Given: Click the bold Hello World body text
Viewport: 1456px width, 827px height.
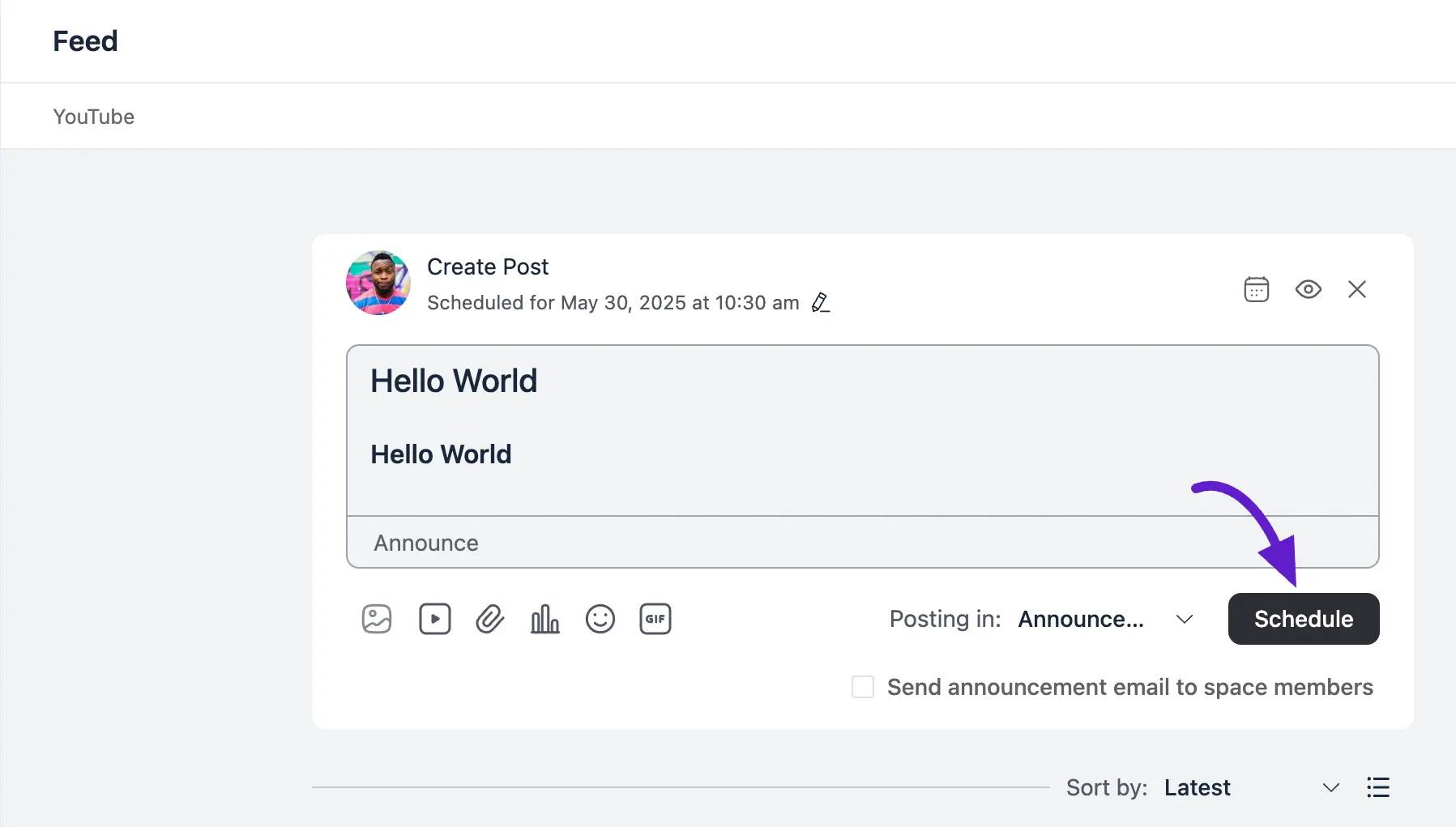Looking at the screenshot, I should point(441,454).
